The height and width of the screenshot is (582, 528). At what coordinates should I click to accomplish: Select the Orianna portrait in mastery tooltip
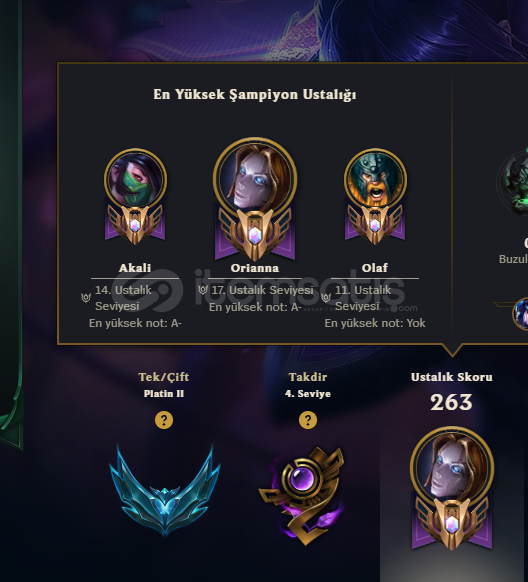[x=255, y=179]
